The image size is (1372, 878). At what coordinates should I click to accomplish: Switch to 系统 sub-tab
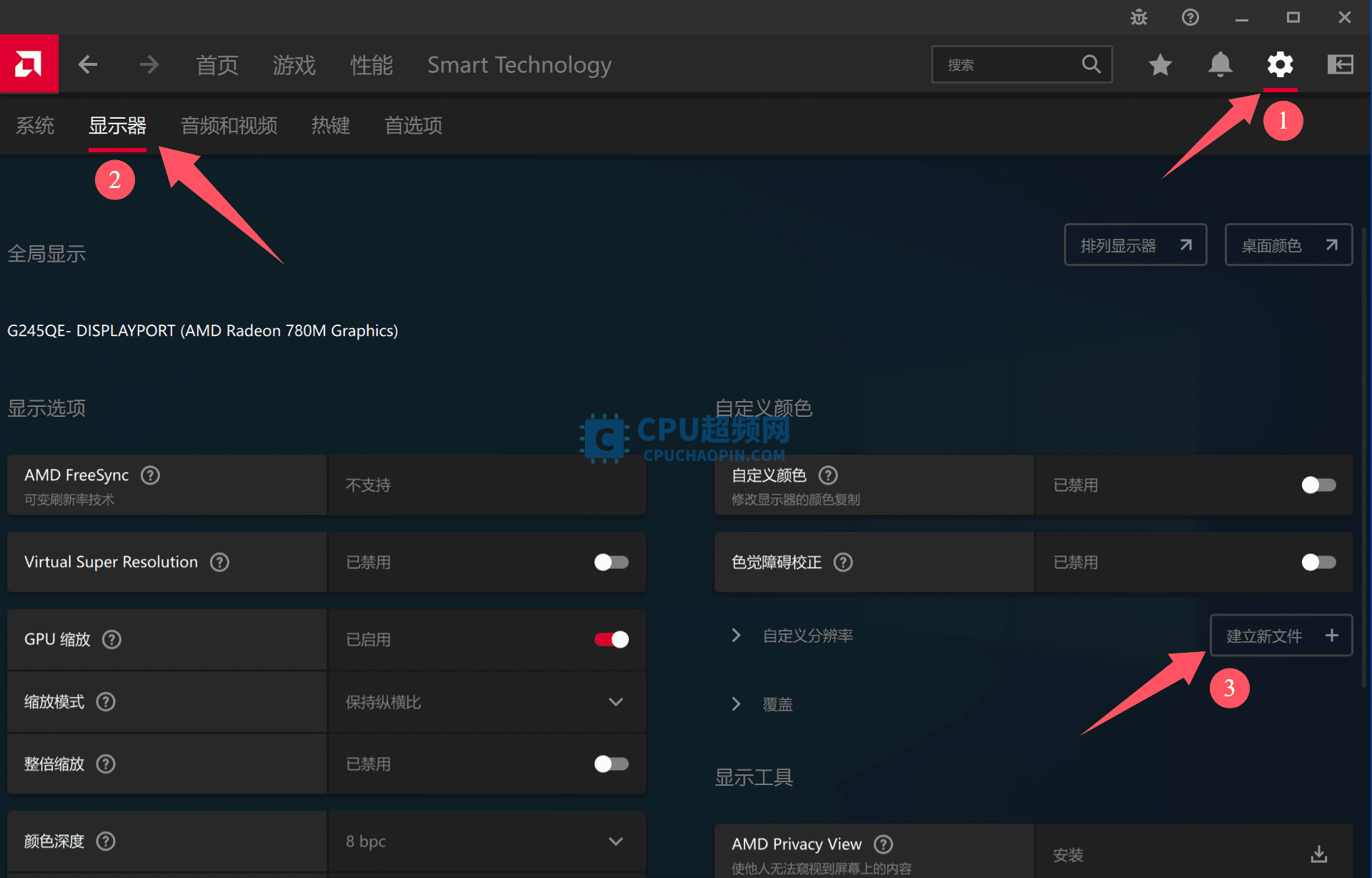35,126
